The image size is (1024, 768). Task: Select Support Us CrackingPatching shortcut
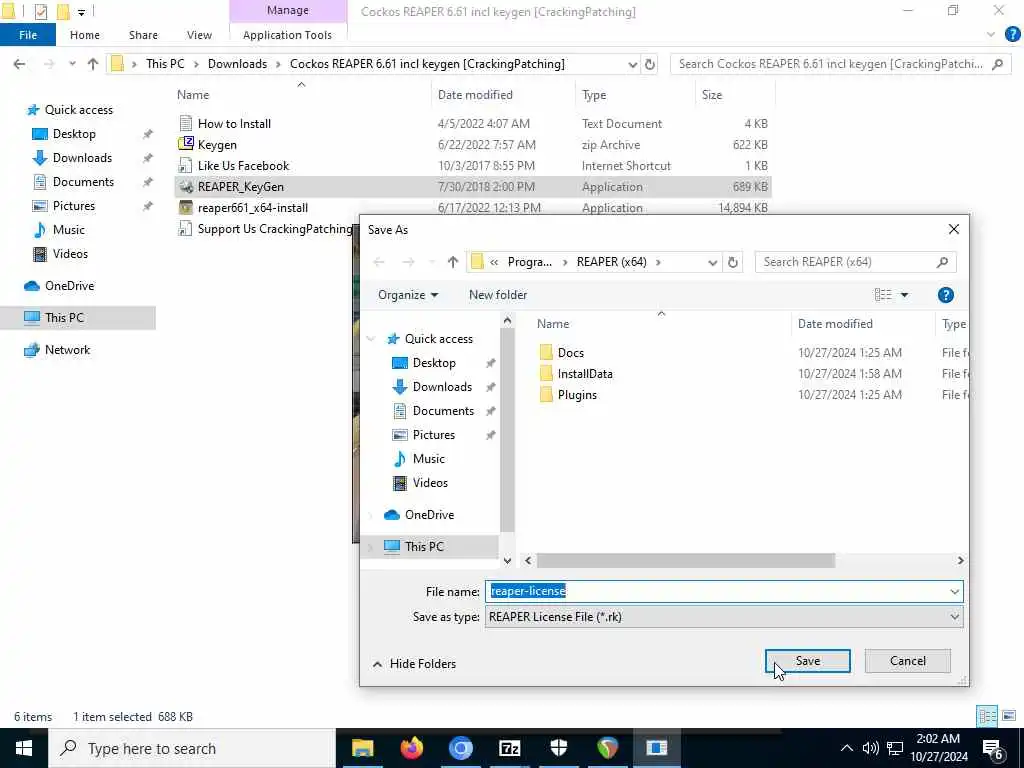pyautogui.click(x=274, y=229)
